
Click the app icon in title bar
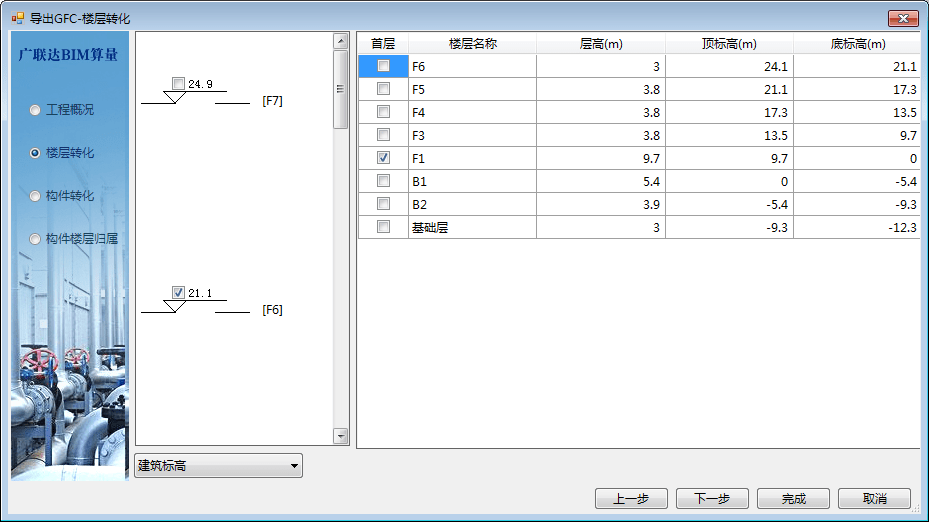point(18,18)
